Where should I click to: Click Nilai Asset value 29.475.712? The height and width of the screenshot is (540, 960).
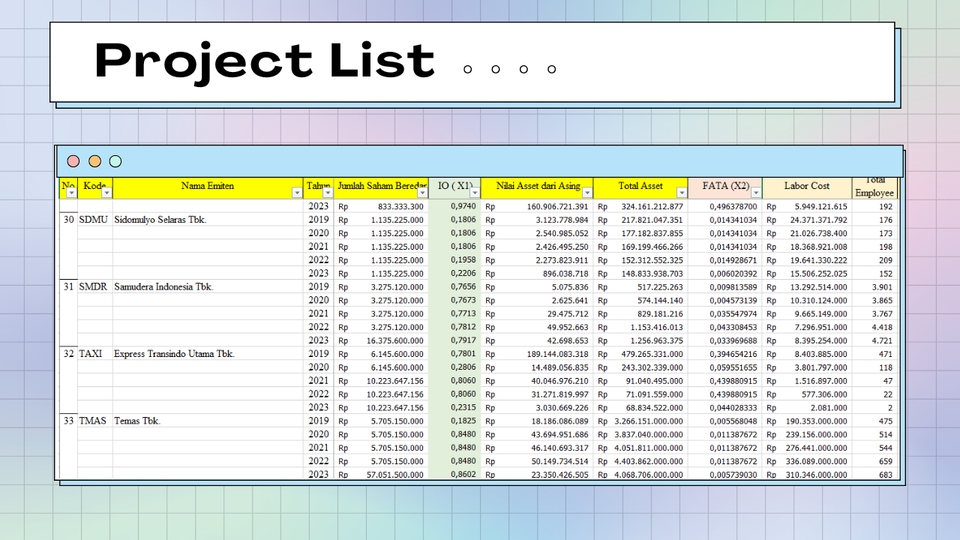[x=568, y=314]
